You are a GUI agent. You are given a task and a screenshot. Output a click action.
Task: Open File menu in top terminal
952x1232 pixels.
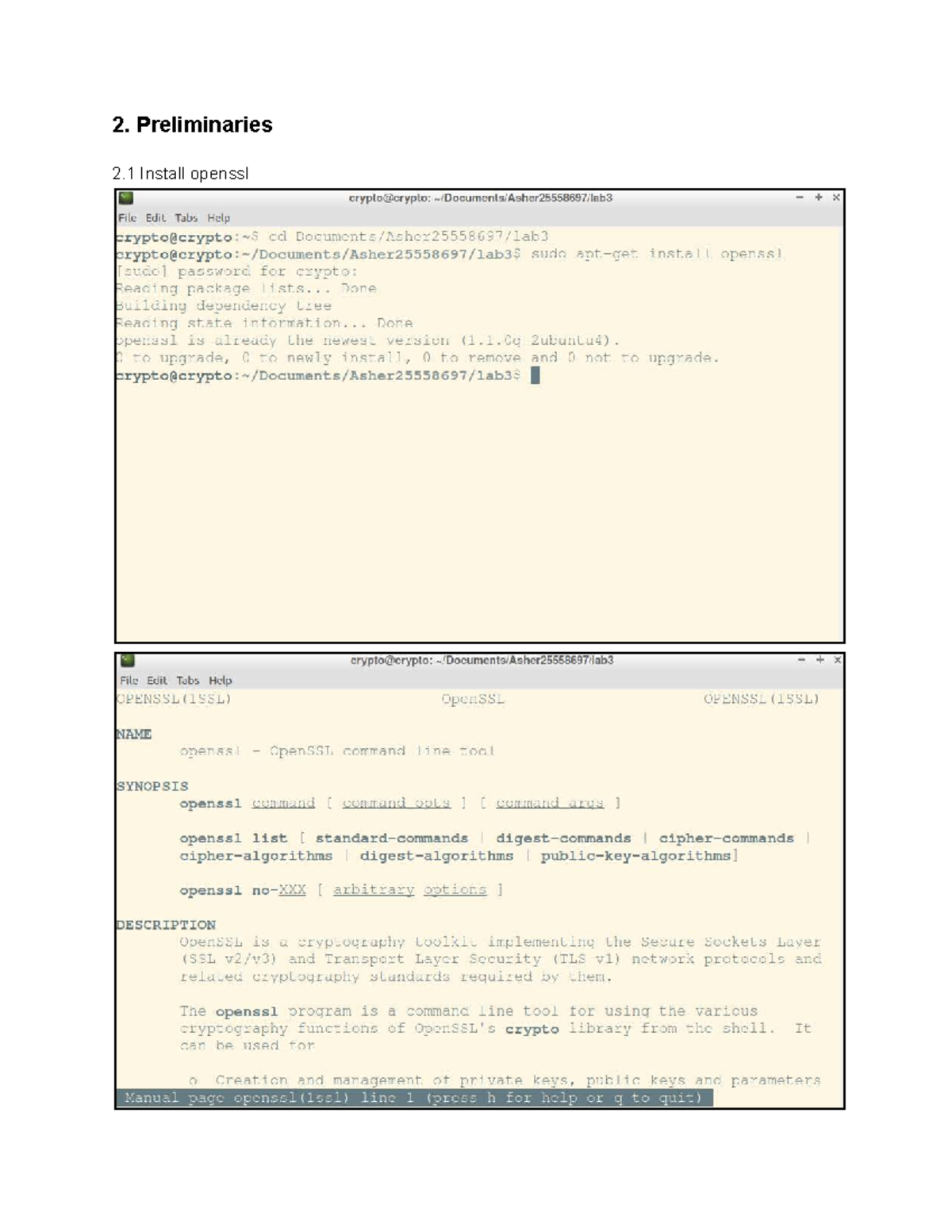click(128, 218)
